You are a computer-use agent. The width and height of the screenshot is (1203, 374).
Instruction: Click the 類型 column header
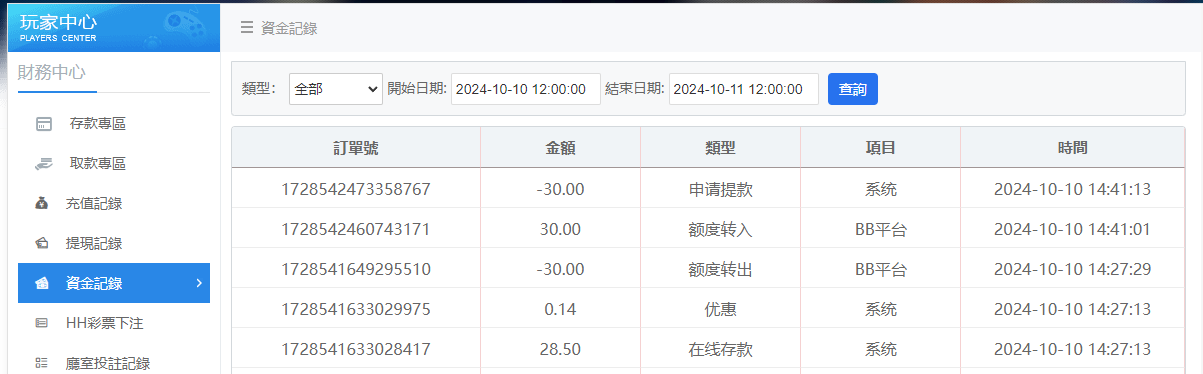point(720,147)
